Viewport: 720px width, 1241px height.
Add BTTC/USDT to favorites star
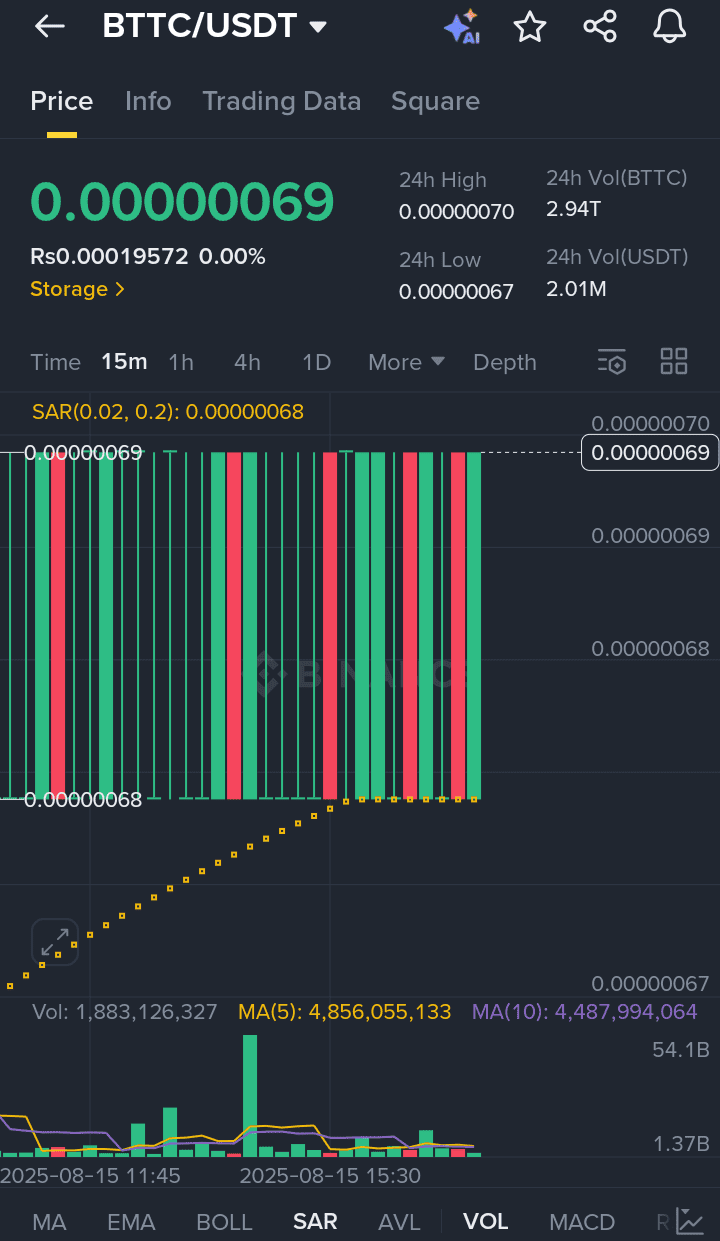[x=530, y=27]
